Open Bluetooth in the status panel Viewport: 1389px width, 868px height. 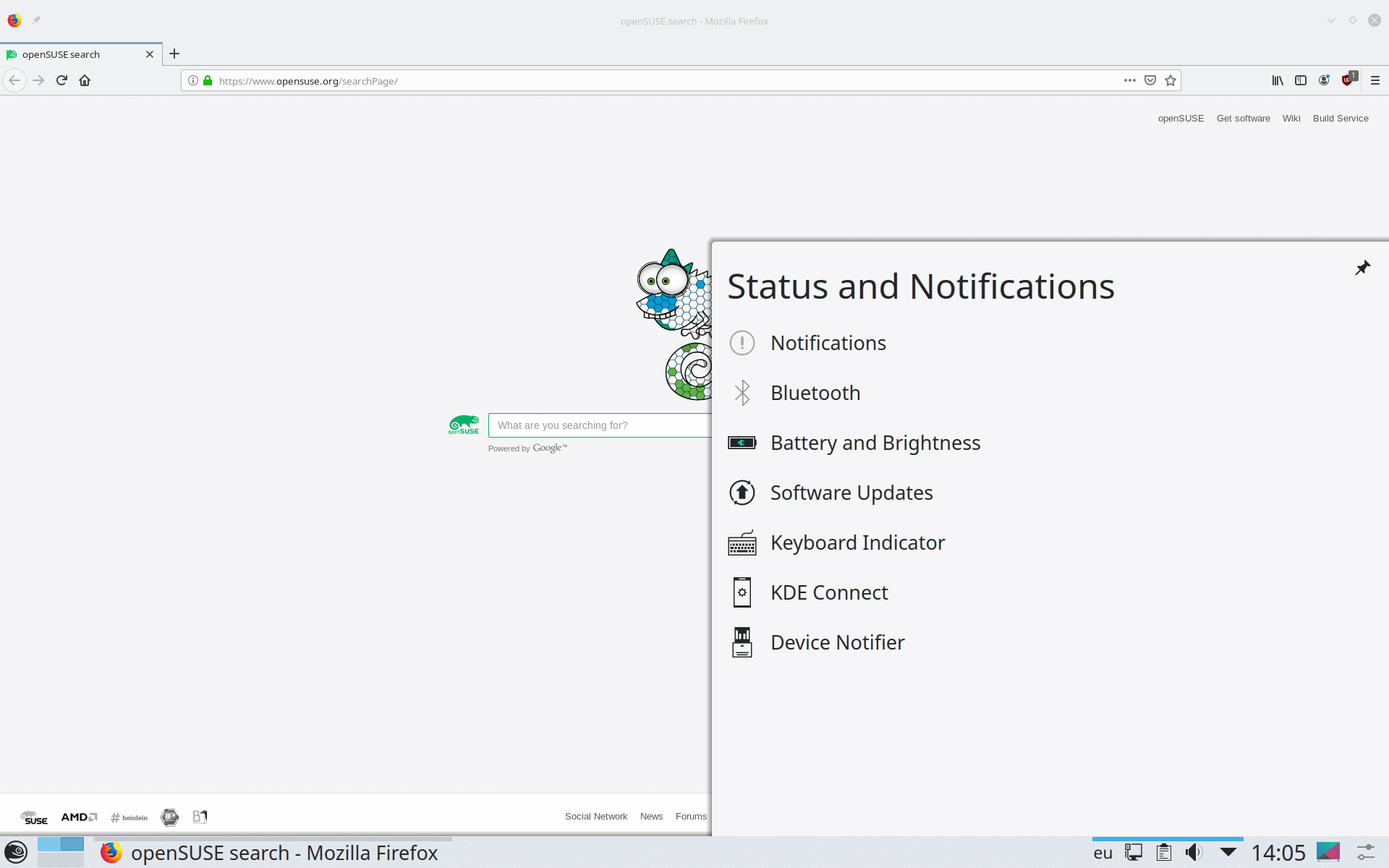pos(1049,393)
